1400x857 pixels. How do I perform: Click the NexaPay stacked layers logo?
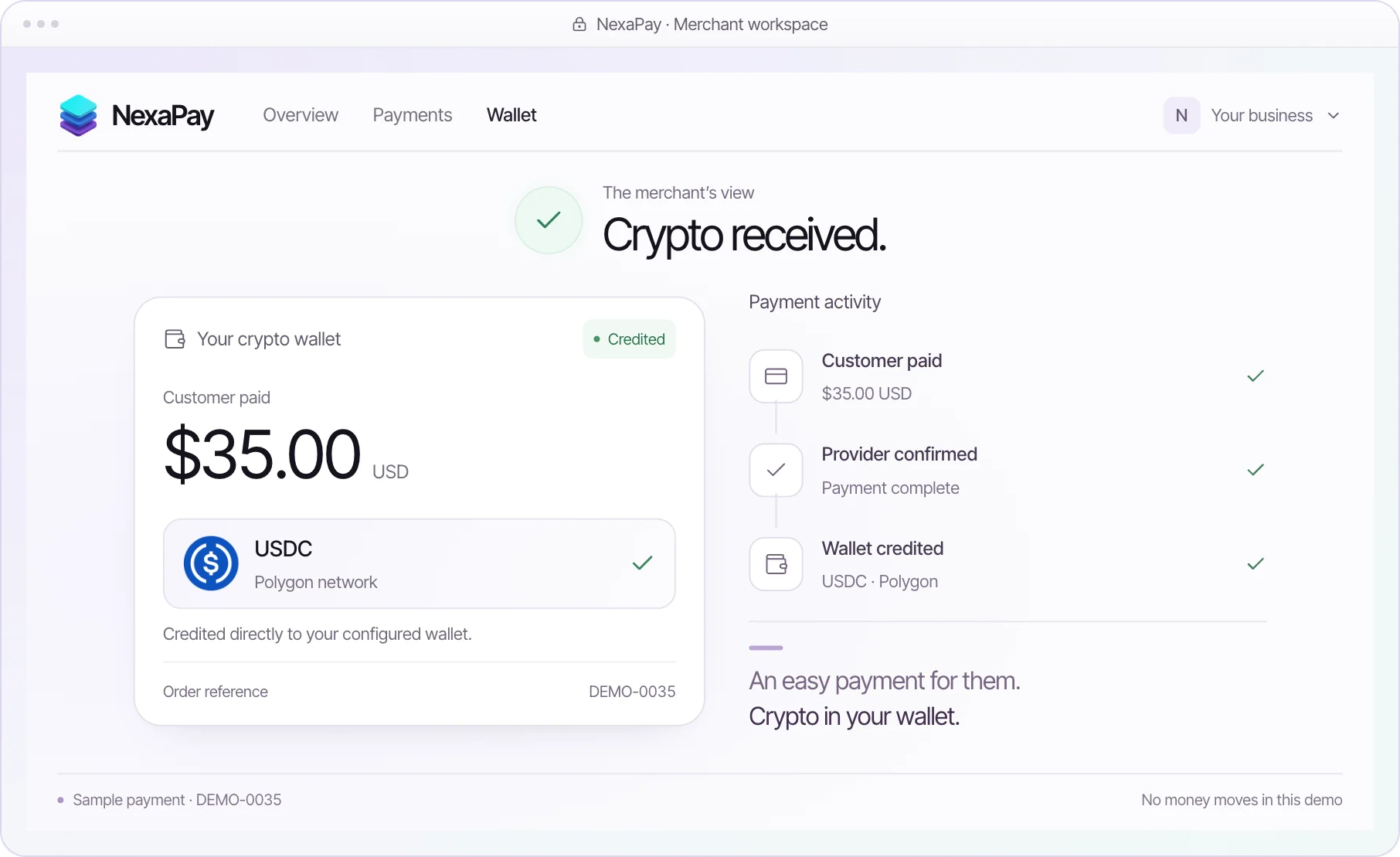(x=78, y=115)
